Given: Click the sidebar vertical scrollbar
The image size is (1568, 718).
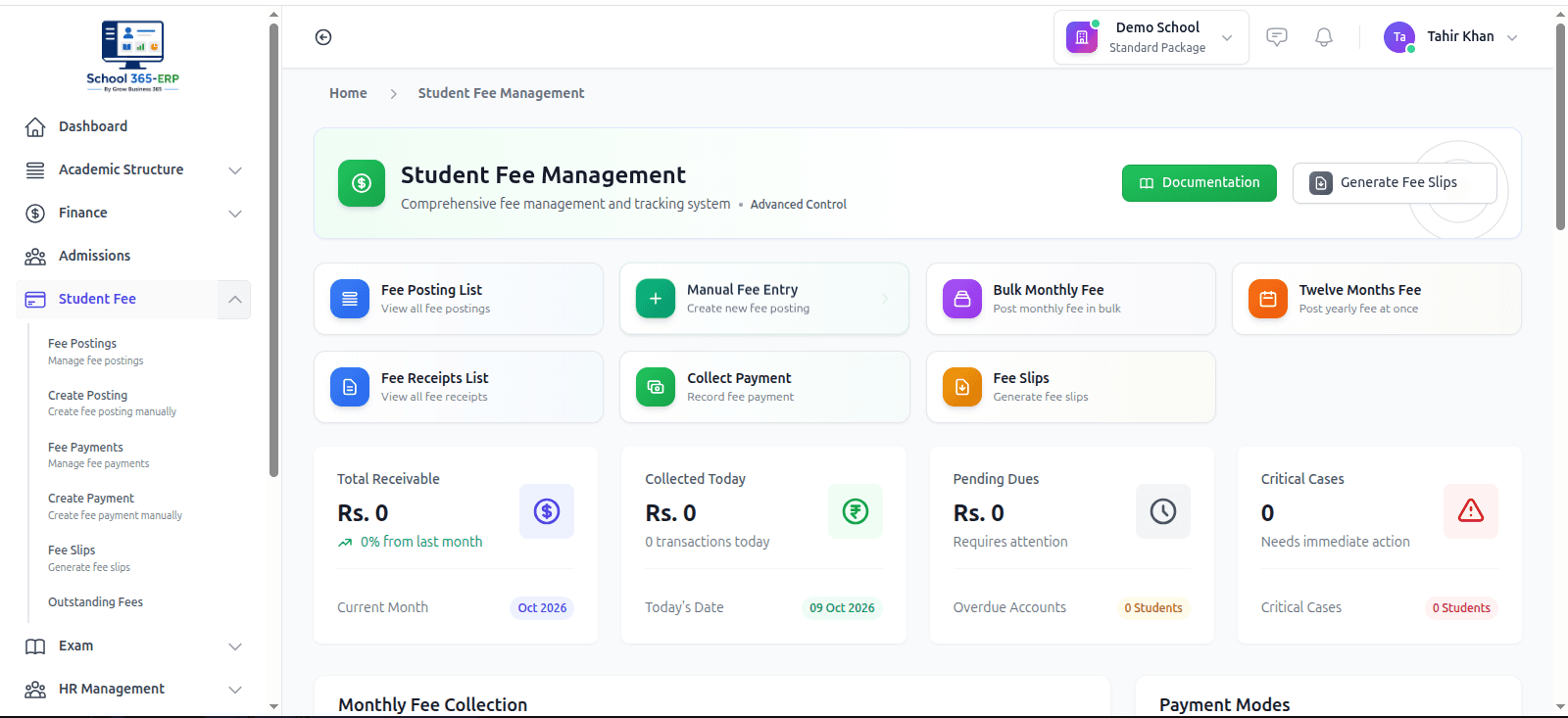Looking at the screenshot, I should [x=273, y=250].
